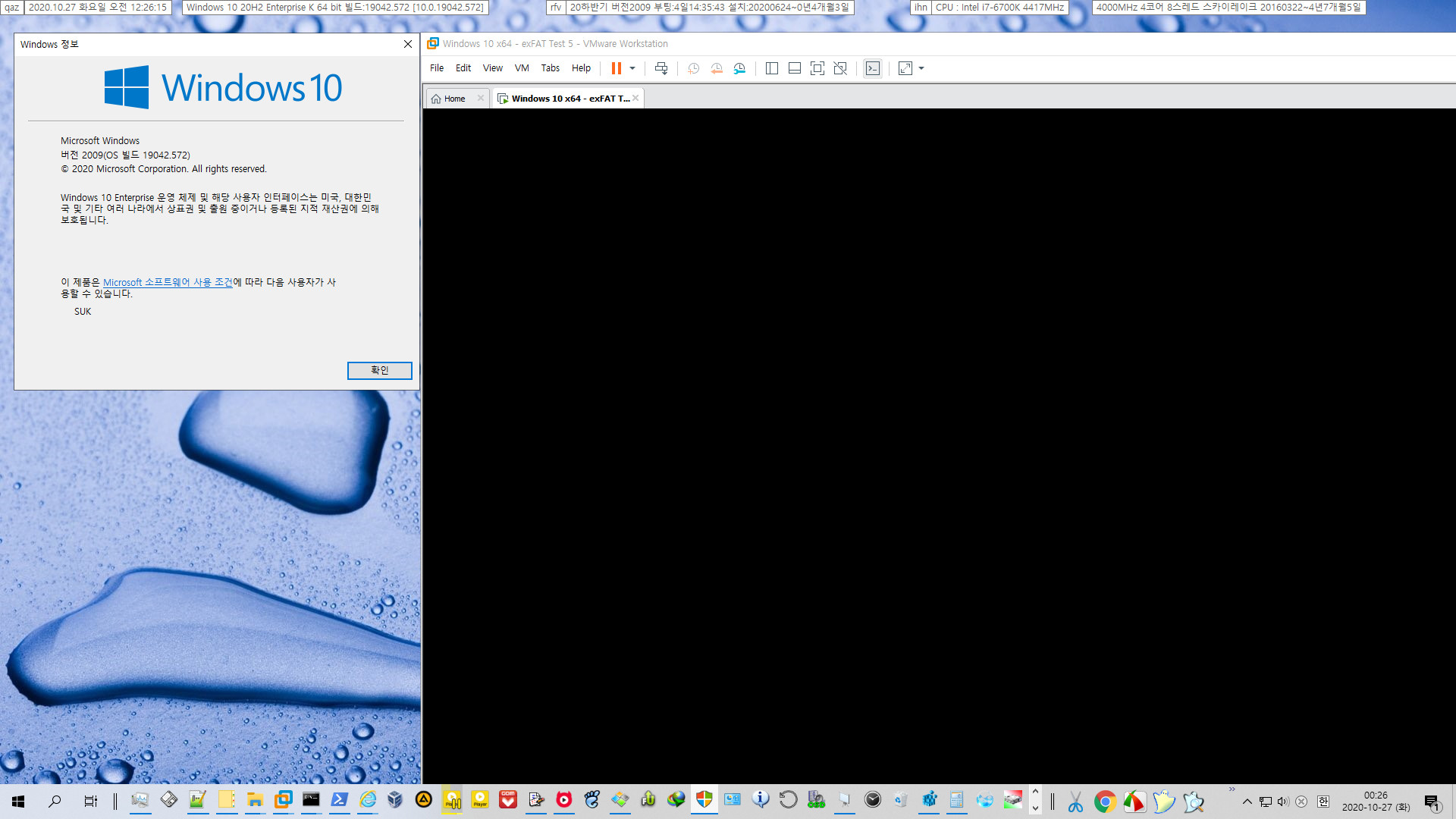Open the power options dropdown arrow
1456x819 pixels.
pos(632,68)
